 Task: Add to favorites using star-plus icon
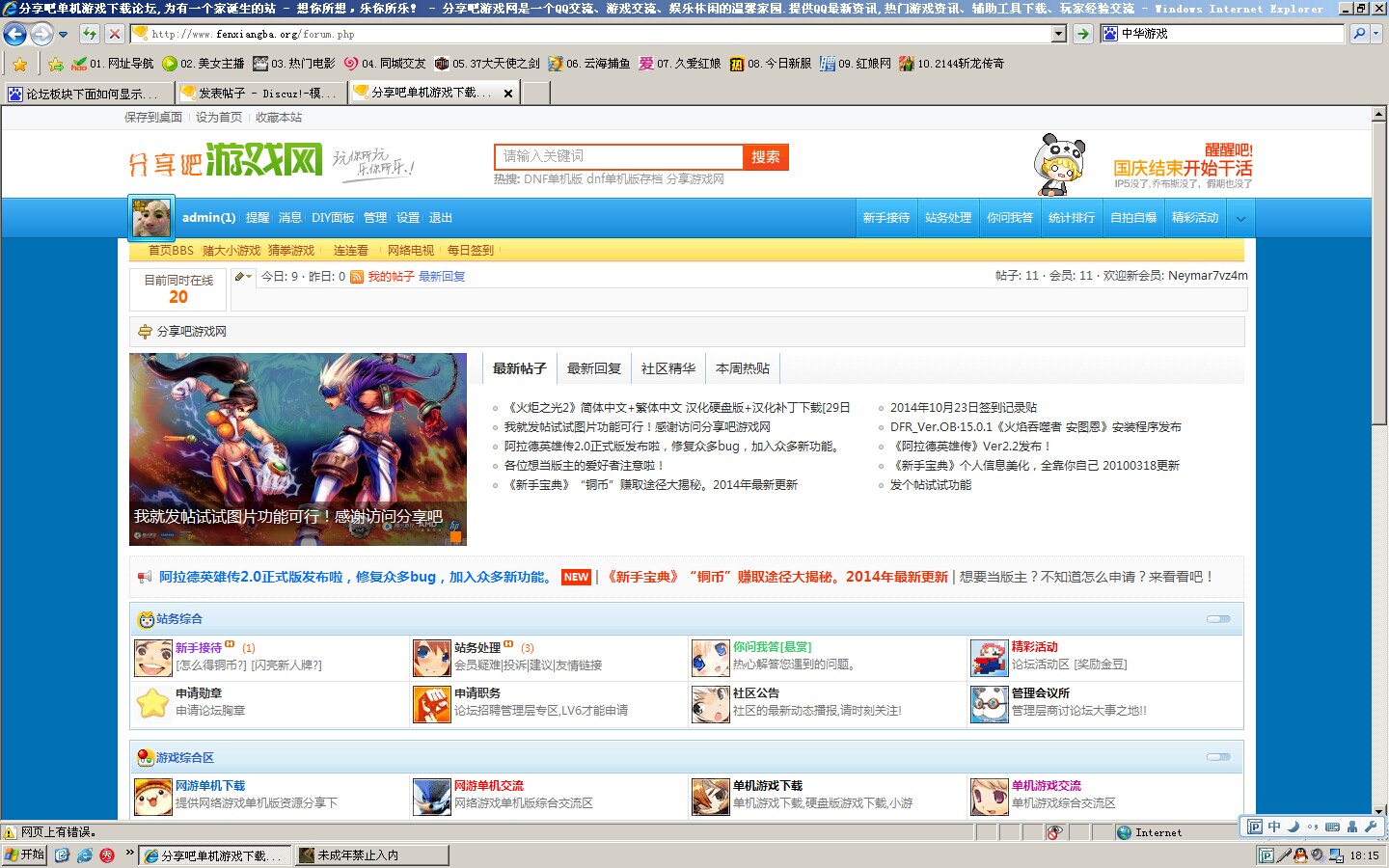pos(56,65)
